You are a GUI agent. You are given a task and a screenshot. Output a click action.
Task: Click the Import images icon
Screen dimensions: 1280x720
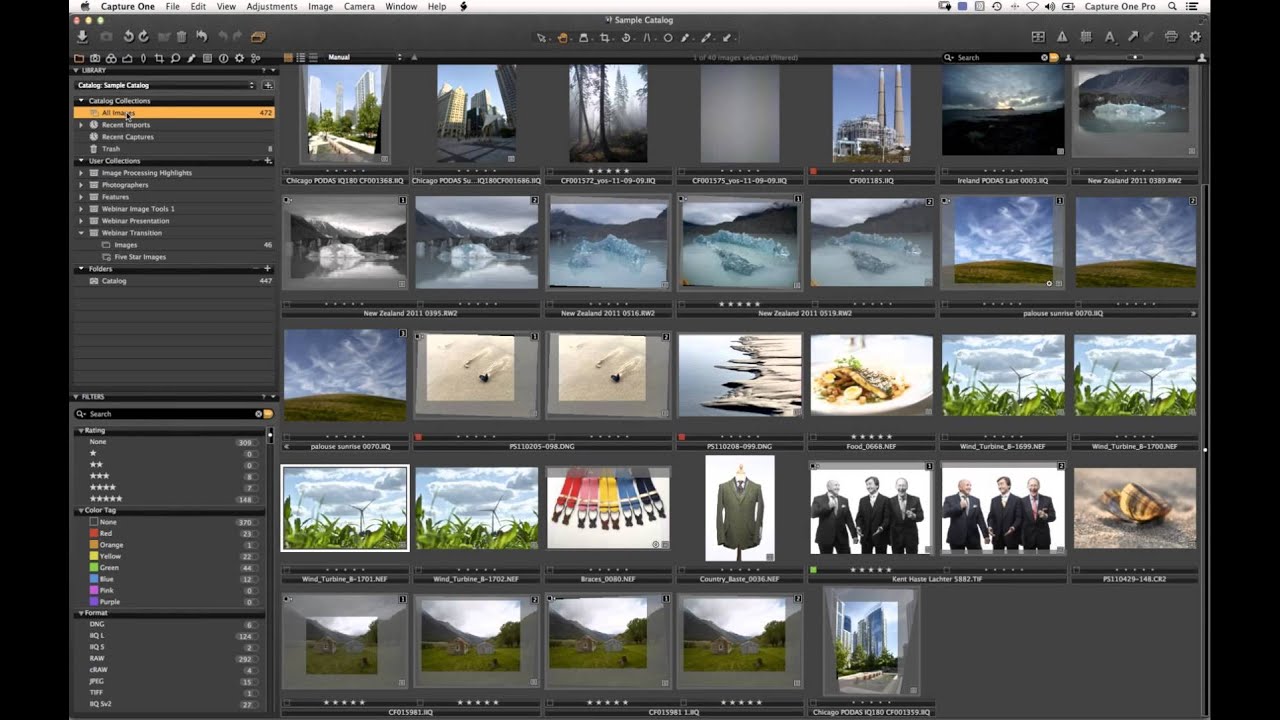[83, 36]
